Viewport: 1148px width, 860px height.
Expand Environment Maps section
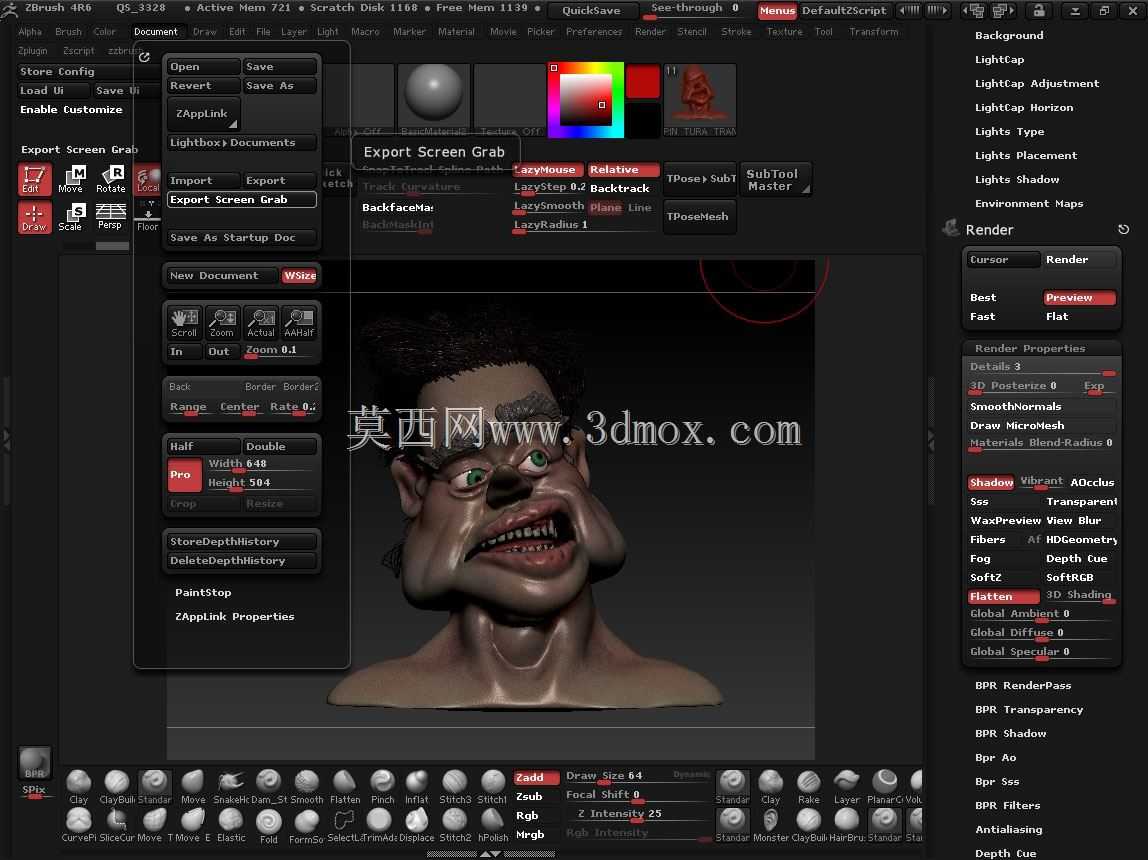pos(1029,203)
